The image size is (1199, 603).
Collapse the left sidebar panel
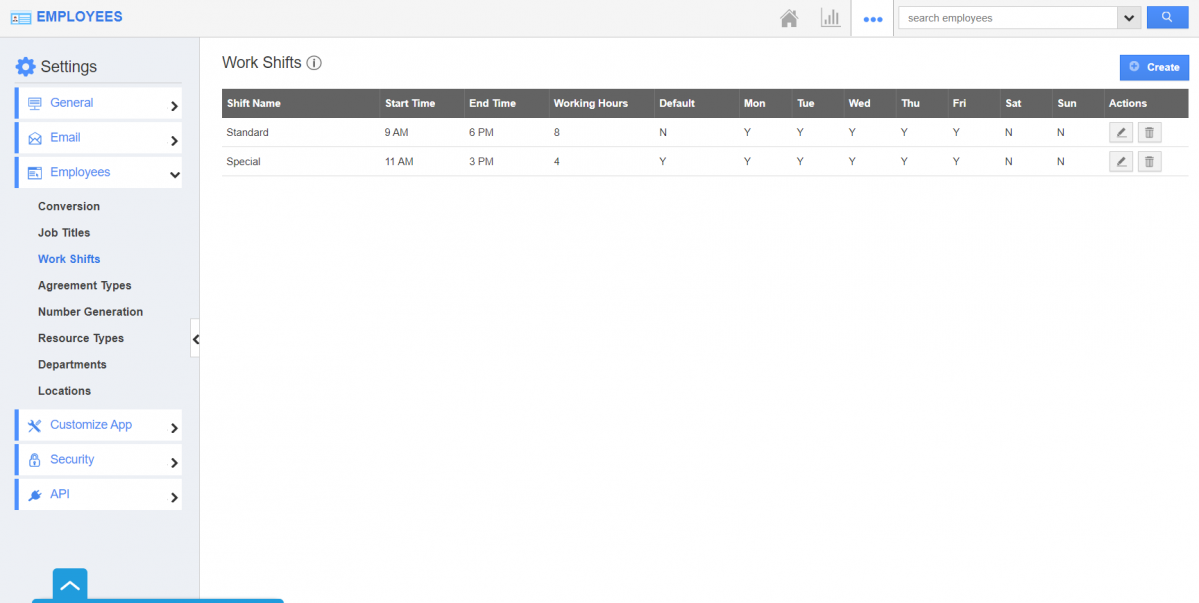tap(195, 339)
